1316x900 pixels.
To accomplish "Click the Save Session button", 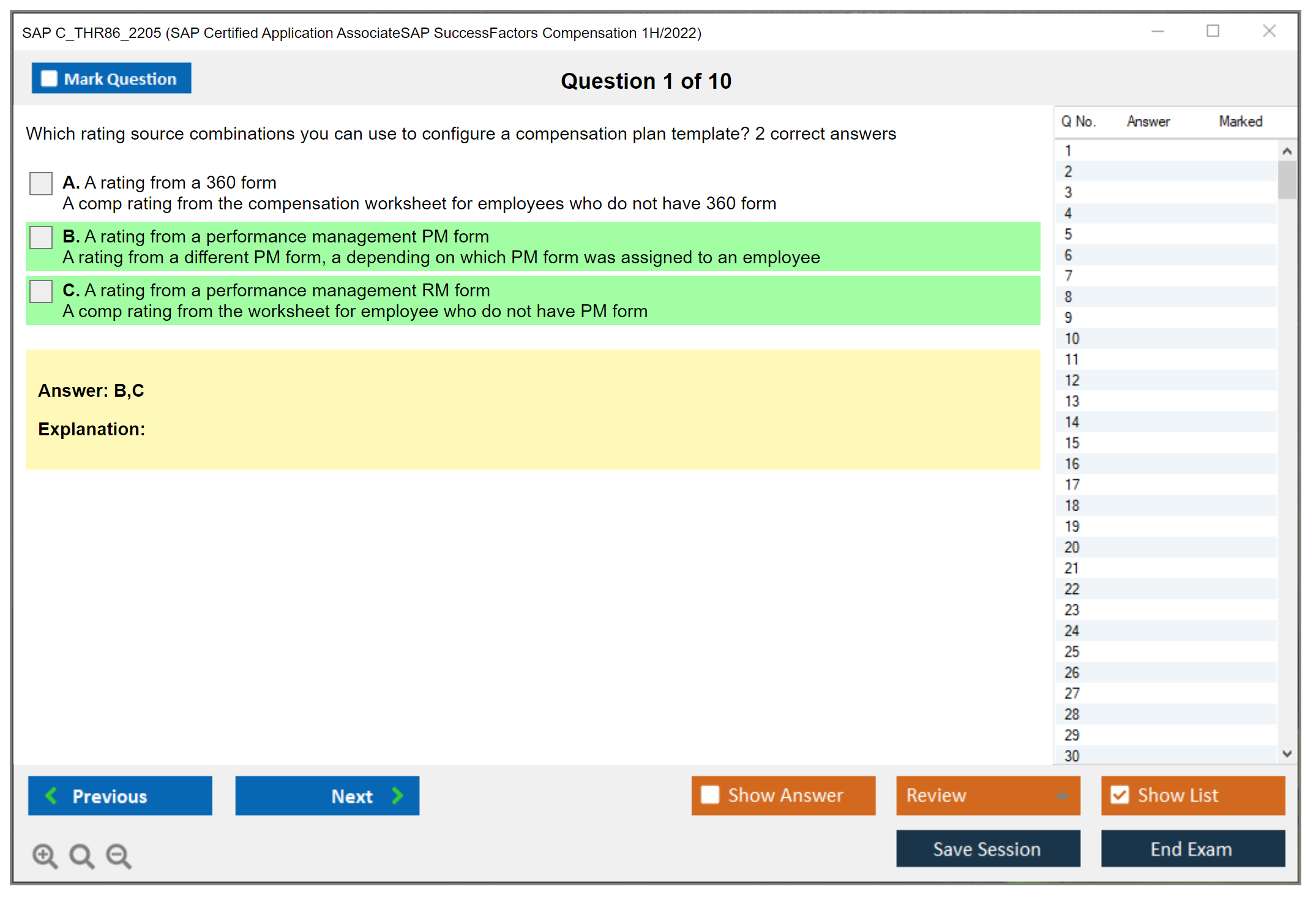I will click(x=987, y=849).
